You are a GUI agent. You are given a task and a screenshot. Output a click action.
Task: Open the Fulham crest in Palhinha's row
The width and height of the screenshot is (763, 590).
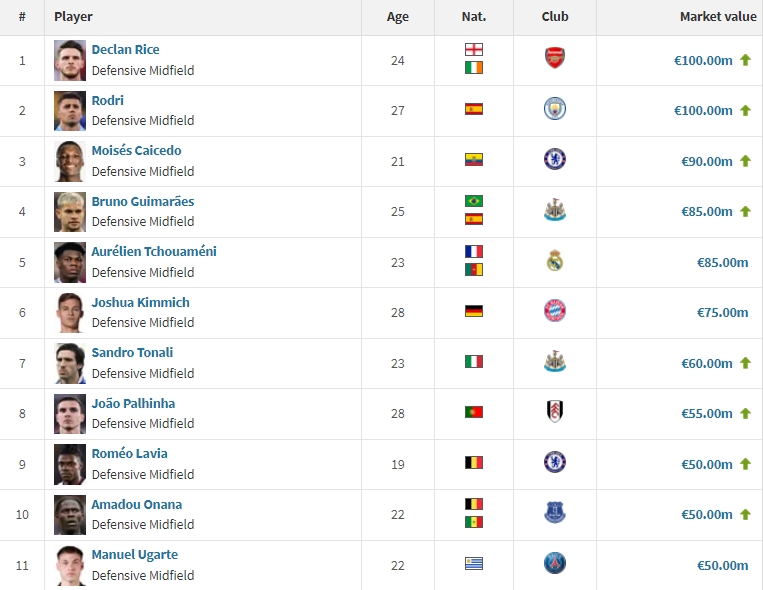[555, 411]
